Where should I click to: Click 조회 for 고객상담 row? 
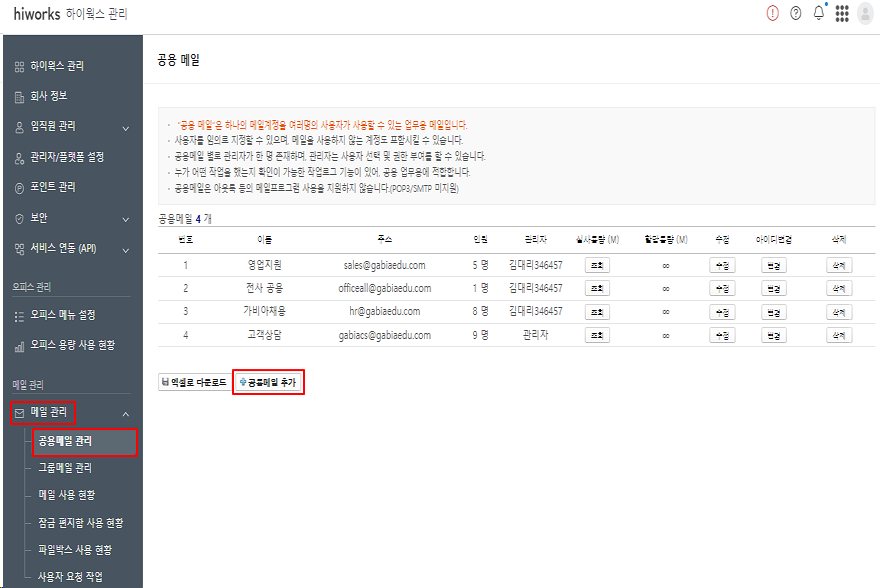click(597, 336)
